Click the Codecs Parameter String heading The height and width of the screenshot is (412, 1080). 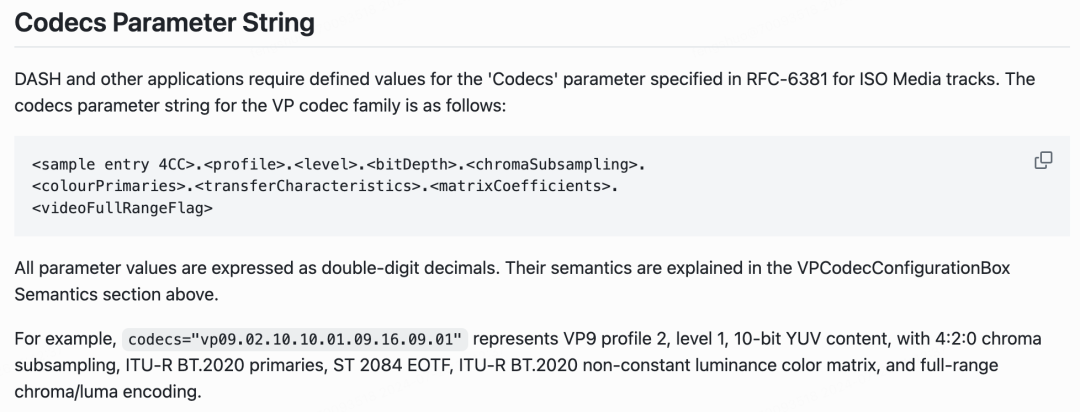click(165, 22)
